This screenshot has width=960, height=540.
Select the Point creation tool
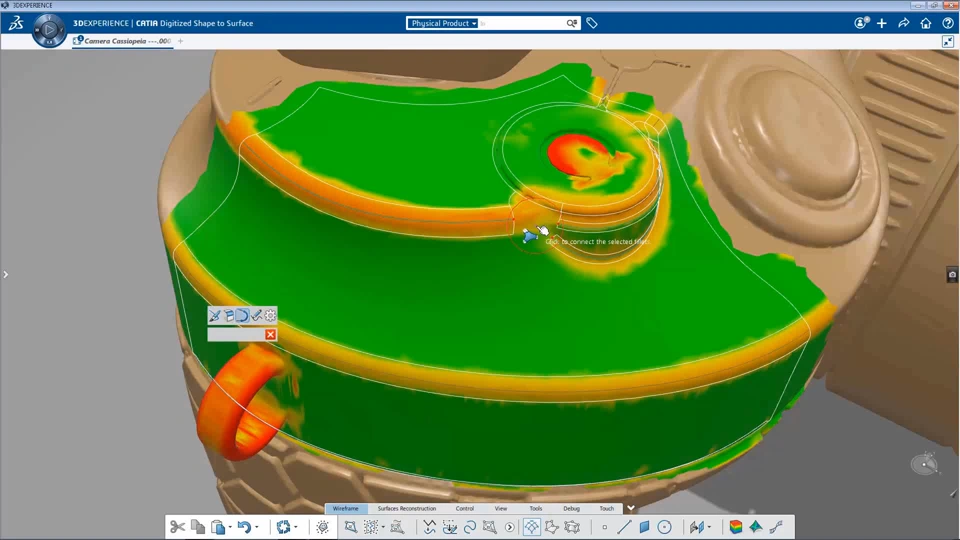(604, 527)
